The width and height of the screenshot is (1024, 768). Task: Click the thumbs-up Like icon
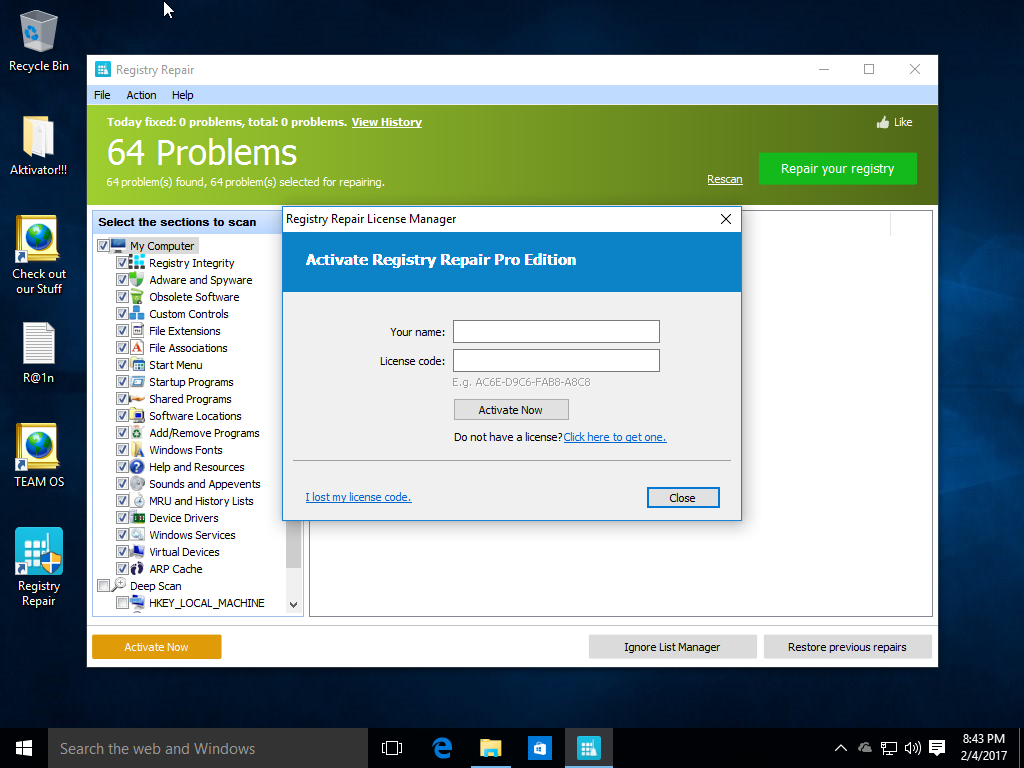pos(883,122)
